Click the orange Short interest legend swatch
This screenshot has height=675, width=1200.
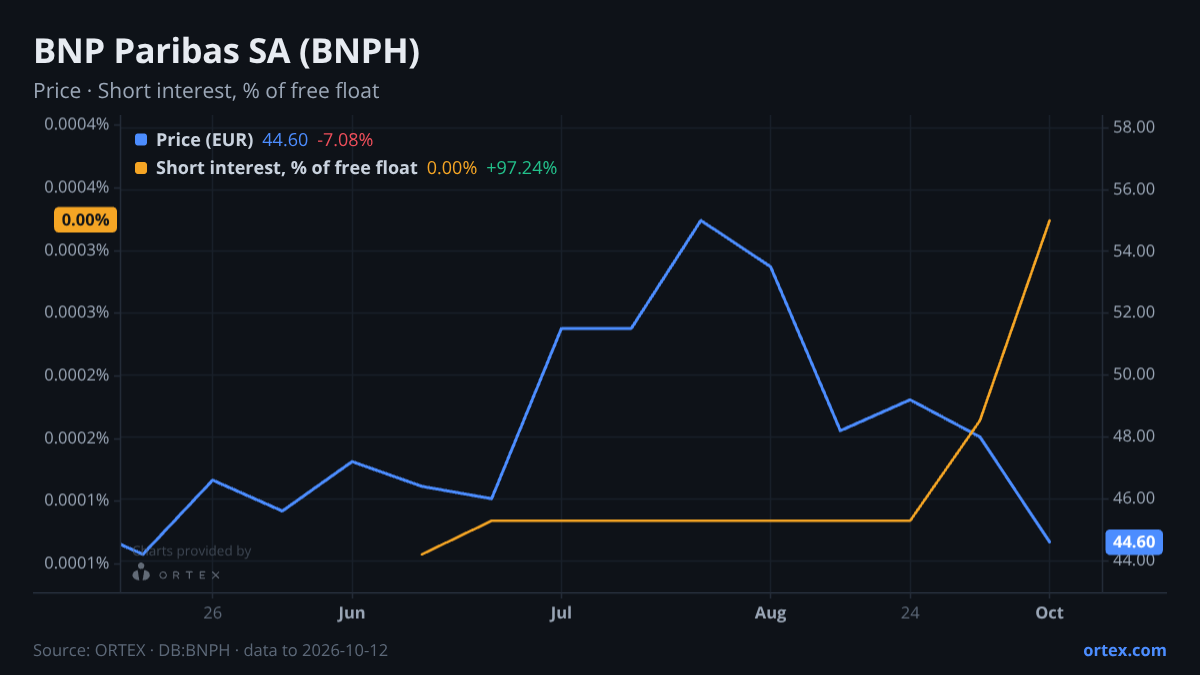pos(140,168)
